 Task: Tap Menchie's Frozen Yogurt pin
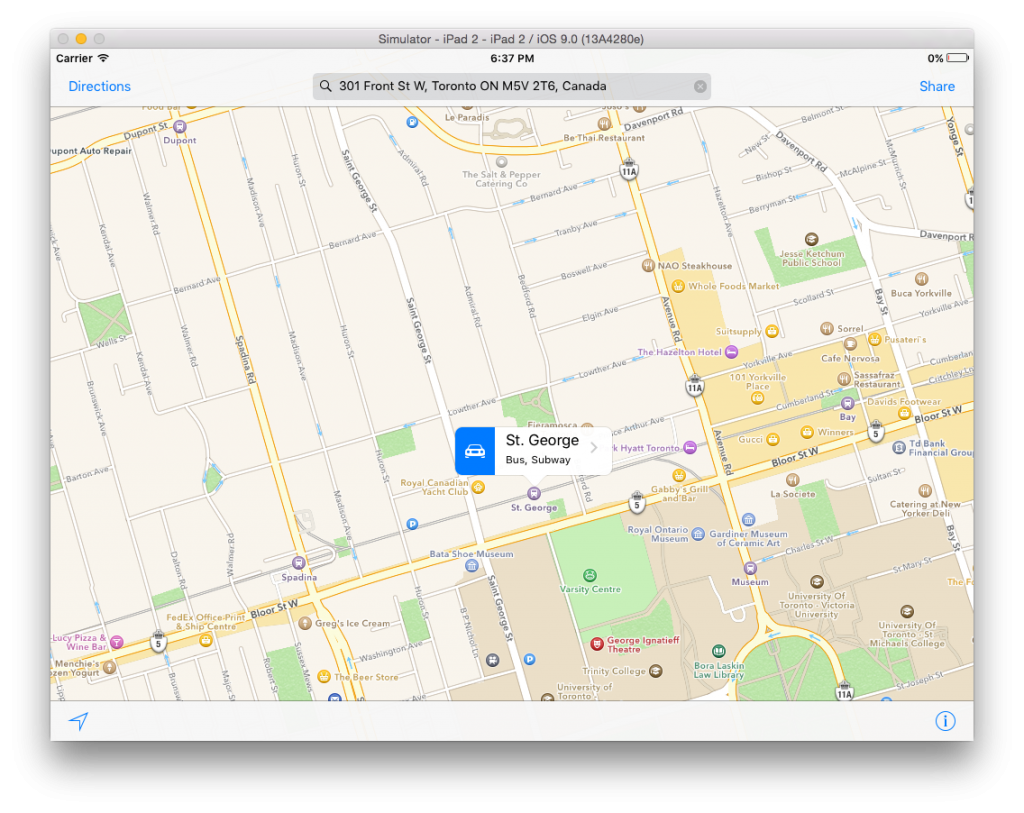pos(109,667)
